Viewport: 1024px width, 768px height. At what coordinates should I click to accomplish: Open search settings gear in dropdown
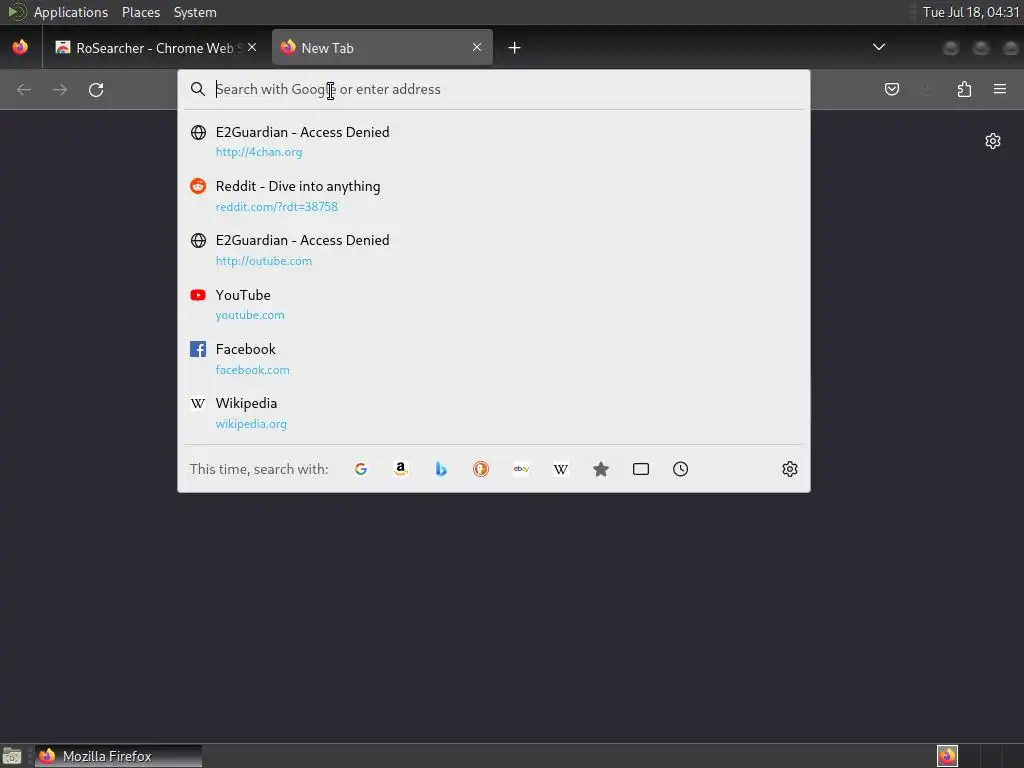[x=790, y=469]
